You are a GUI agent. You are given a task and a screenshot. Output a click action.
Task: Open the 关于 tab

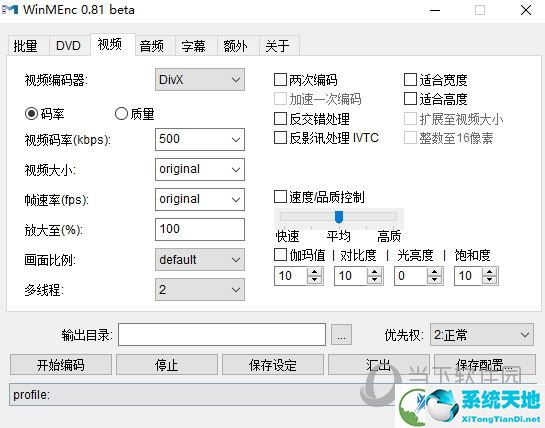point(279,46)
